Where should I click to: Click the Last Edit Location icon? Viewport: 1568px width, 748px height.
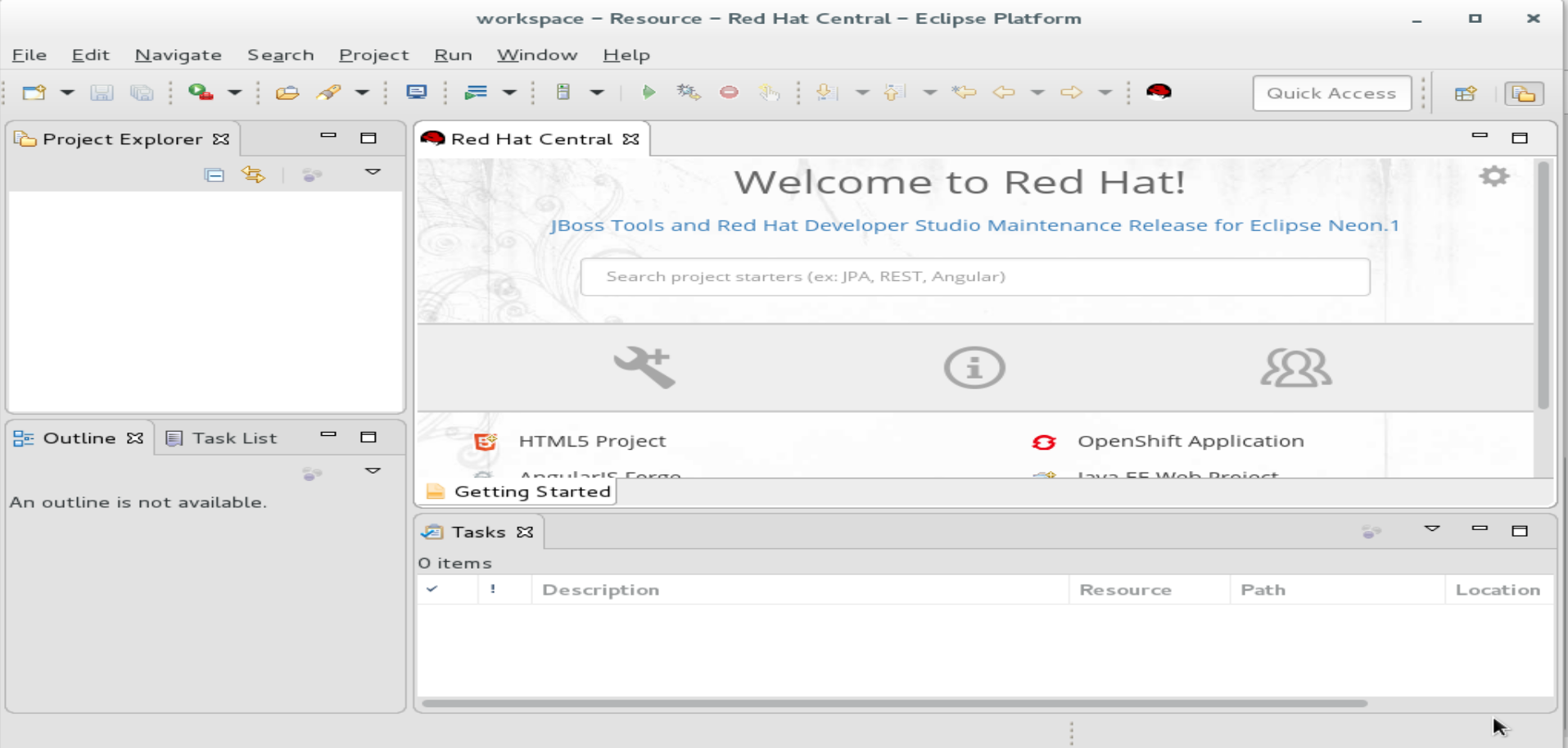click(x=964, y=92)
